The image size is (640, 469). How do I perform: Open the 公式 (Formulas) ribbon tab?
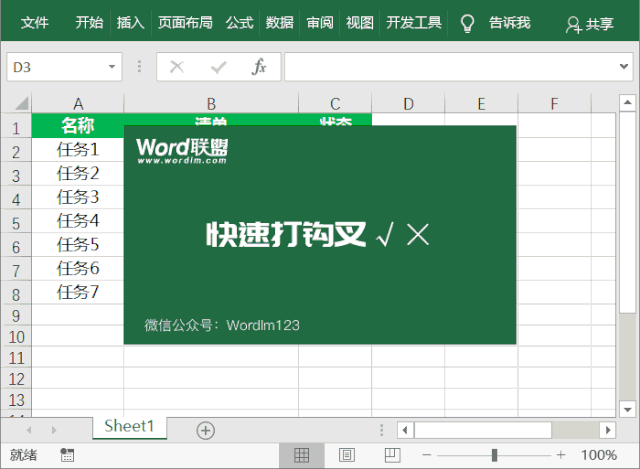point(239,23)
